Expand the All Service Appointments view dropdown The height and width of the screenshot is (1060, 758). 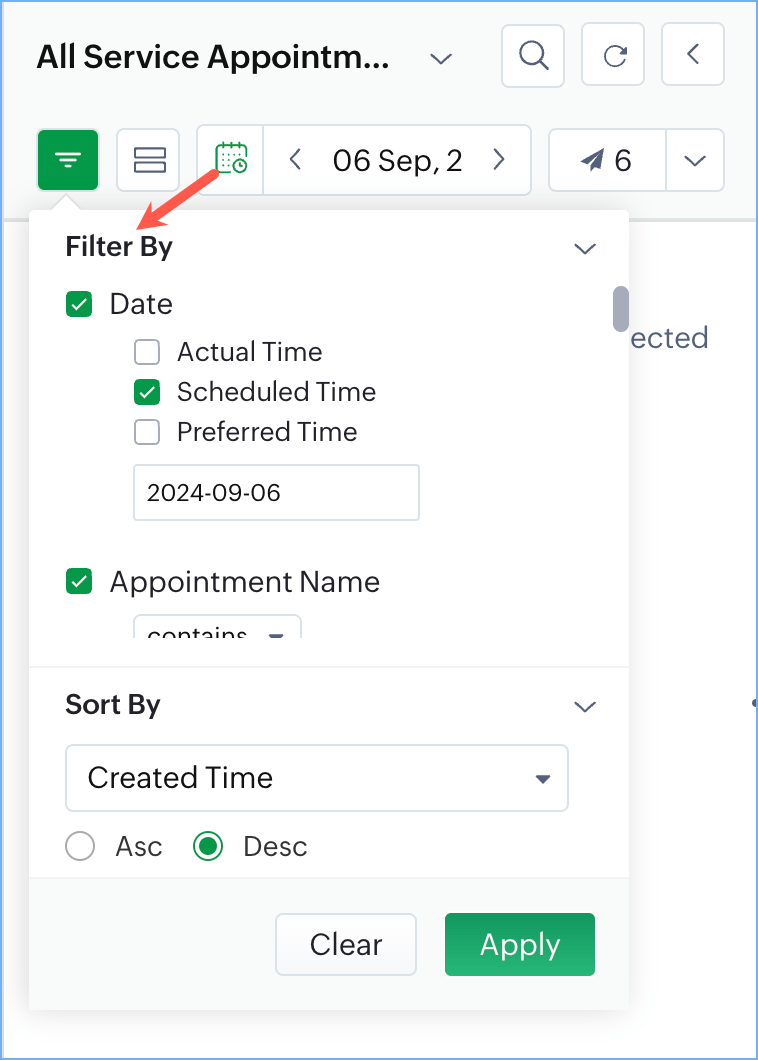coord(440,59)
